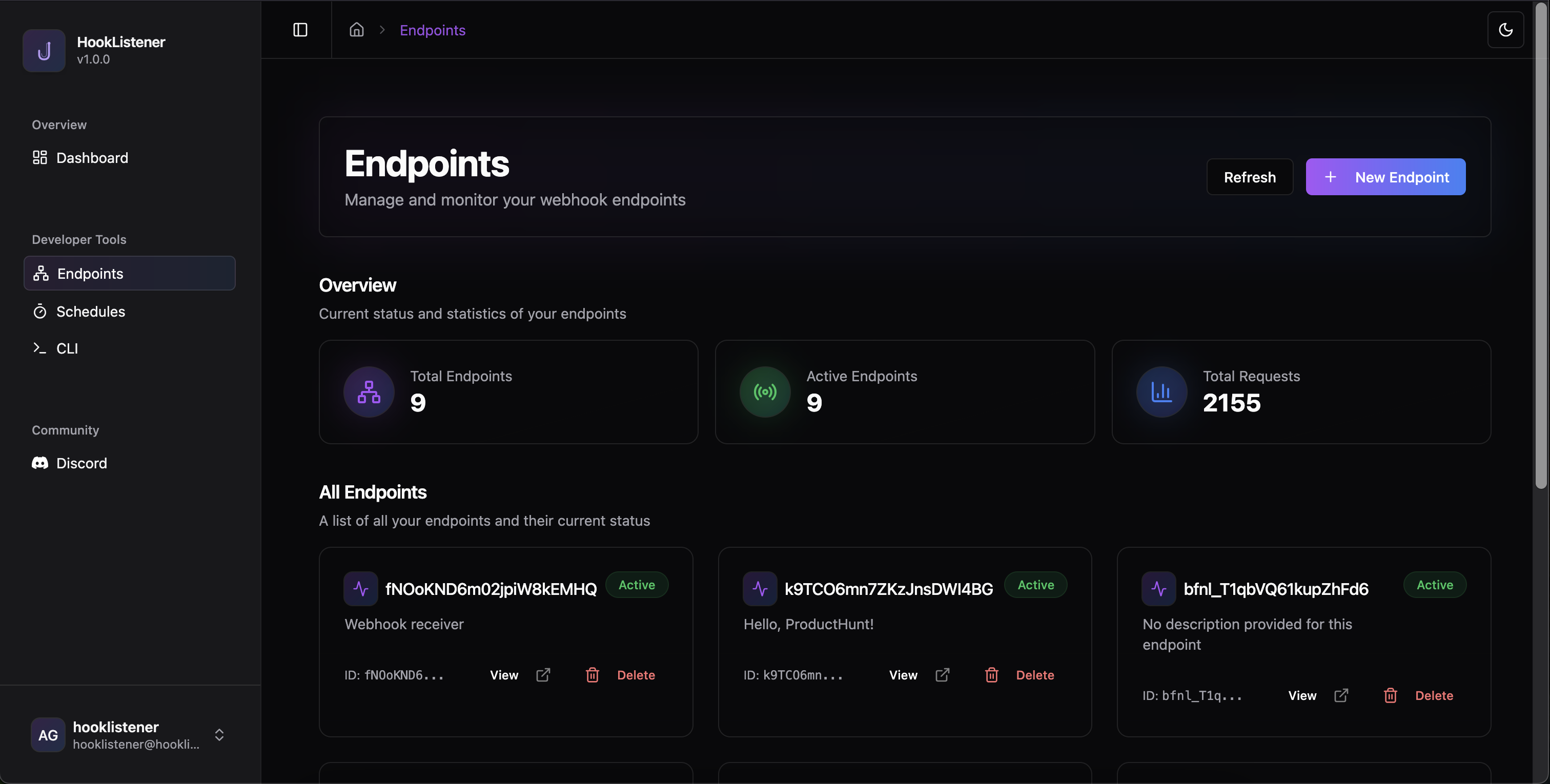Viewport: 1550px width, 784px height.
Task: Click trash icon for fNOoKND6 endpoint
Action: [x=592, y=675]
